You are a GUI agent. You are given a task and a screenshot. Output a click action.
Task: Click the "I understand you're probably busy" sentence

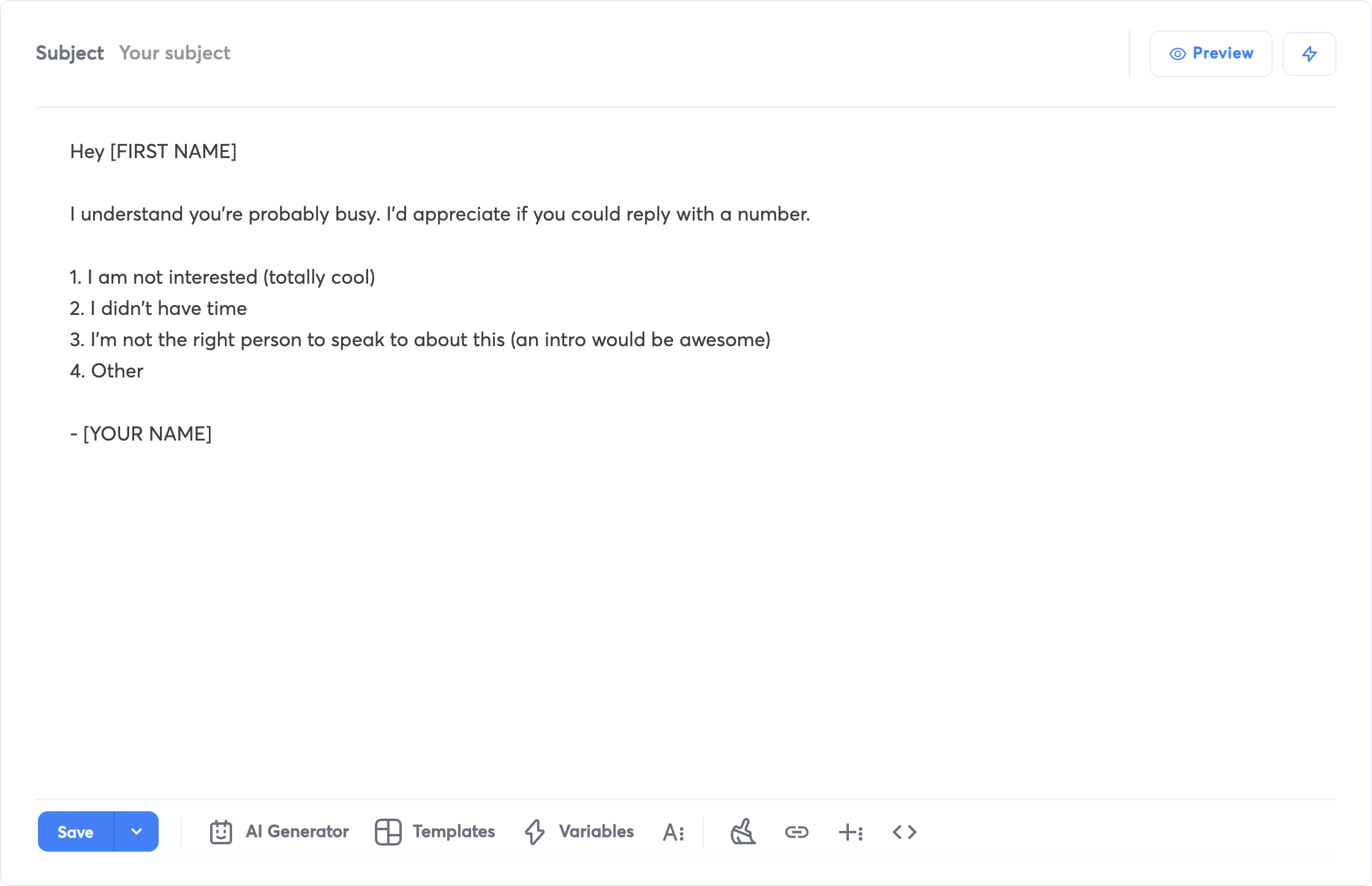(440, 214)
